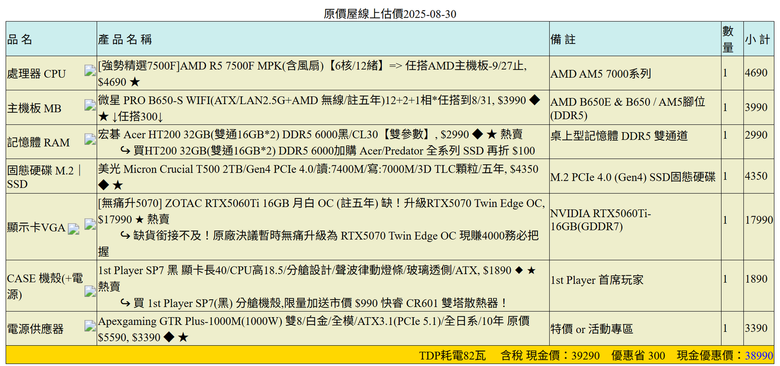Click the M.2 PCIe 4.0 (Gen4) SSD固態硬碟 note
The width and height of the screenshot is (780, 366).
tap(633, 177)
